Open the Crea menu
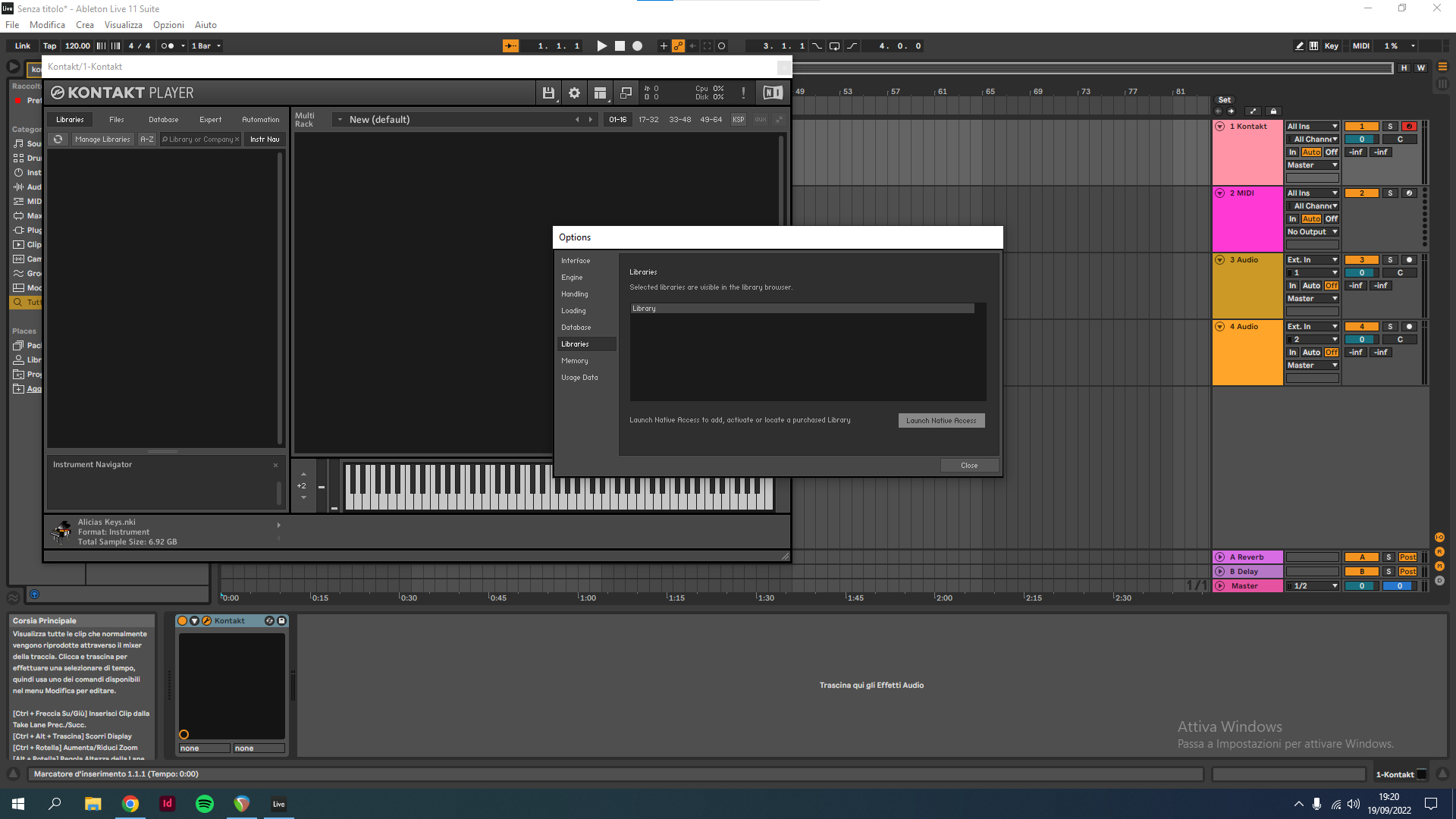 tap(85, 25)
